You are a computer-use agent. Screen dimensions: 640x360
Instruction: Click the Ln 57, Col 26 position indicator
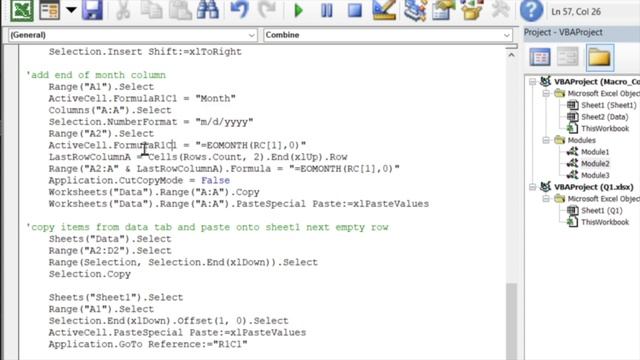[x=576, y=12]
